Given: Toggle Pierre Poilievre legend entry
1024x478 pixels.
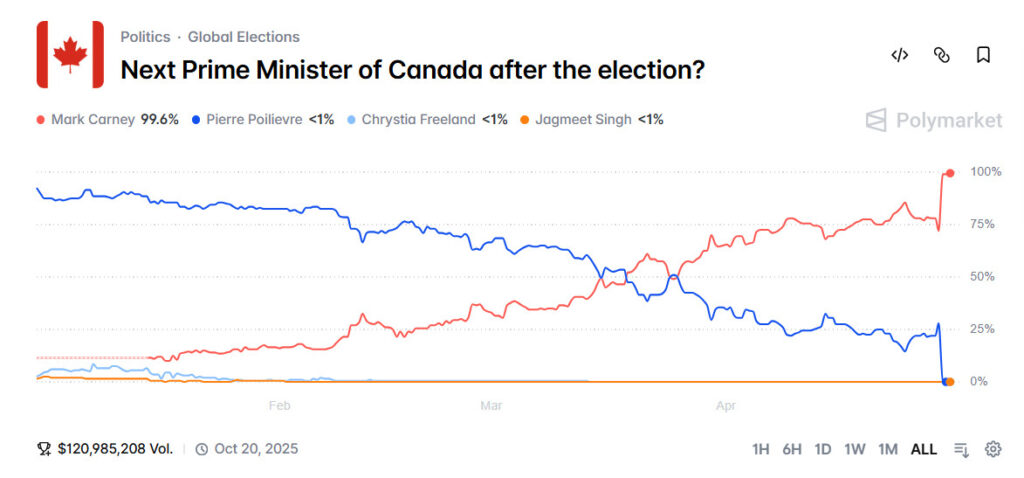Looking at the screenshot, I should (x=259, y=120).
